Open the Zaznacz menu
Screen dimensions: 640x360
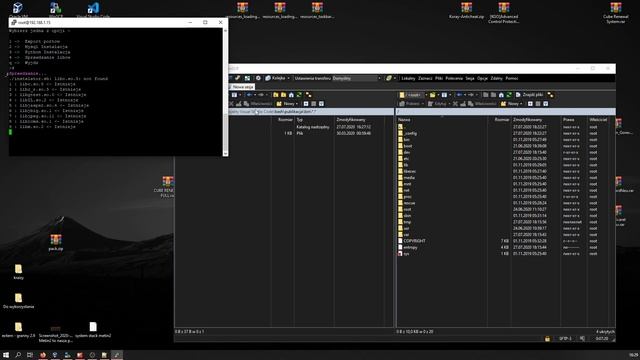pyautogui.click(x=425, y=78)
